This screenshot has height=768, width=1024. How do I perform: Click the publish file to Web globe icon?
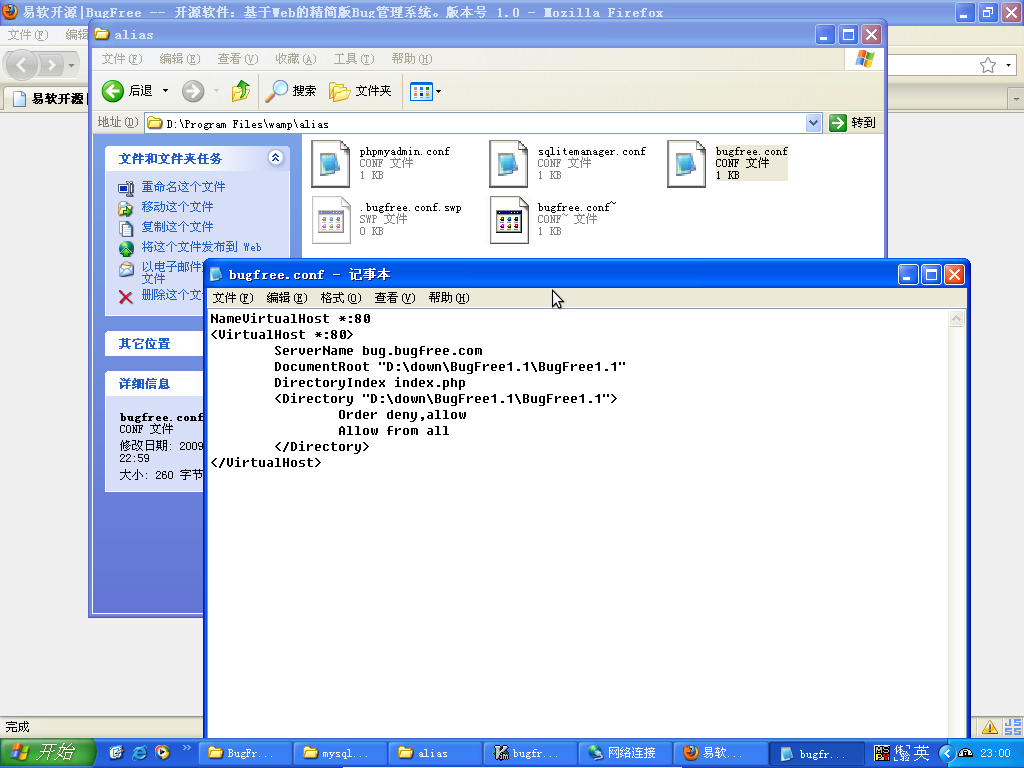click(x=126, y=248)
